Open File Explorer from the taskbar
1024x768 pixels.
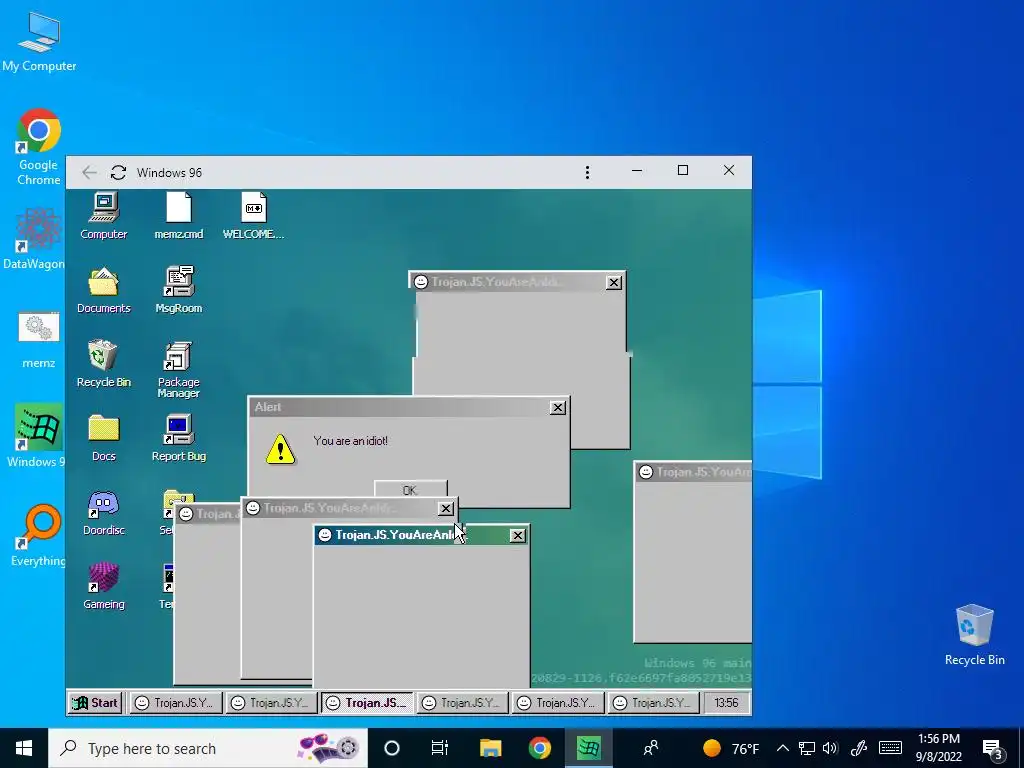[490, 748]
